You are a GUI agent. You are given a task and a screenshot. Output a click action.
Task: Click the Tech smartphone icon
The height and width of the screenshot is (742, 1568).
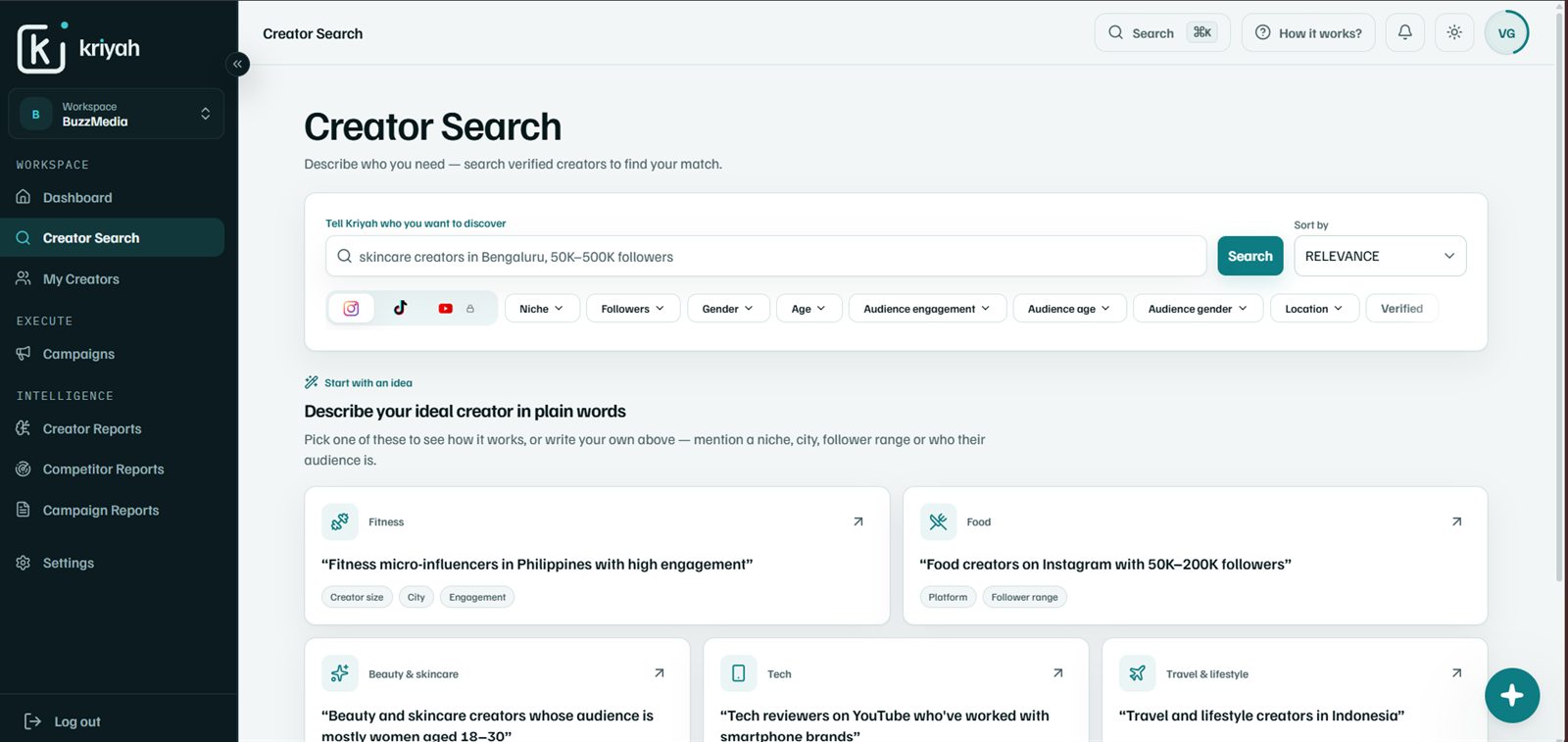[739, 673]
